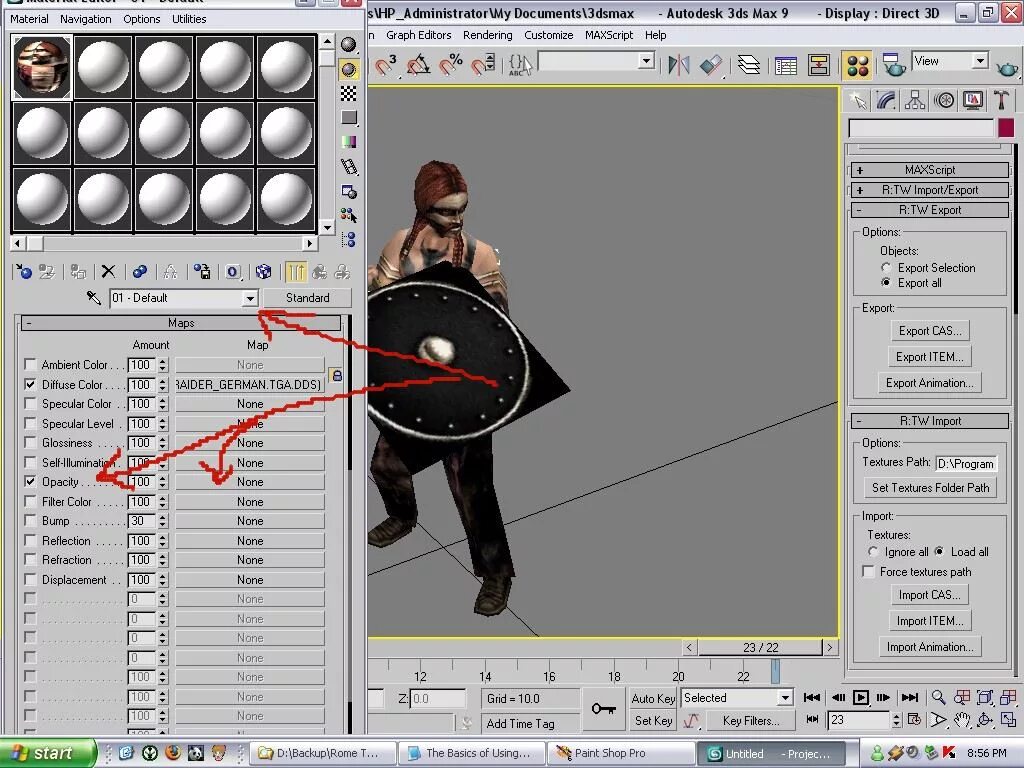Click the Standard material type button

(308, 298)
